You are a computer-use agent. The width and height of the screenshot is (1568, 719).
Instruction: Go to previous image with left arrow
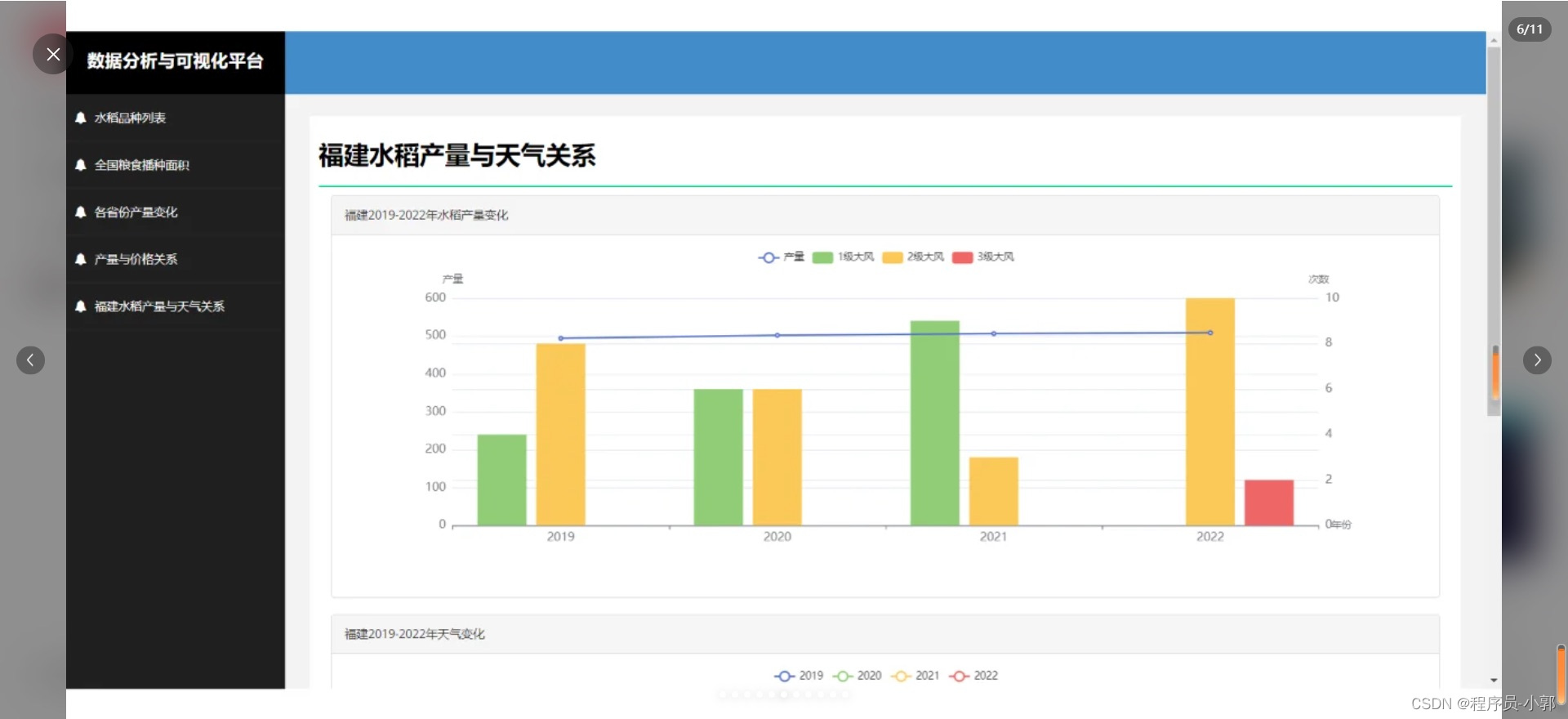point(30,359)
